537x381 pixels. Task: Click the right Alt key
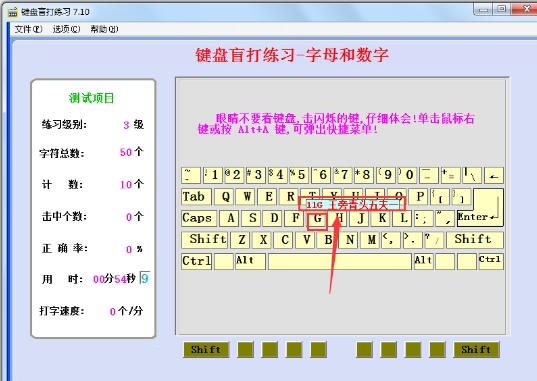[424, 261]
